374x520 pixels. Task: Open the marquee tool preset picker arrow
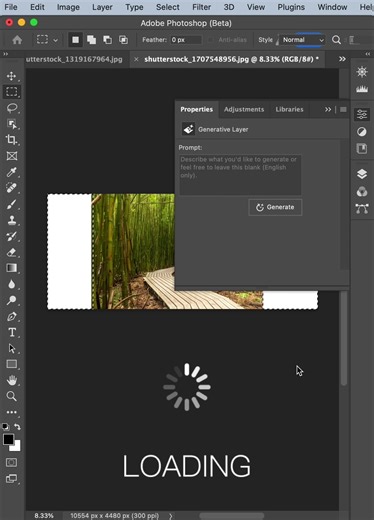point(56,40)
